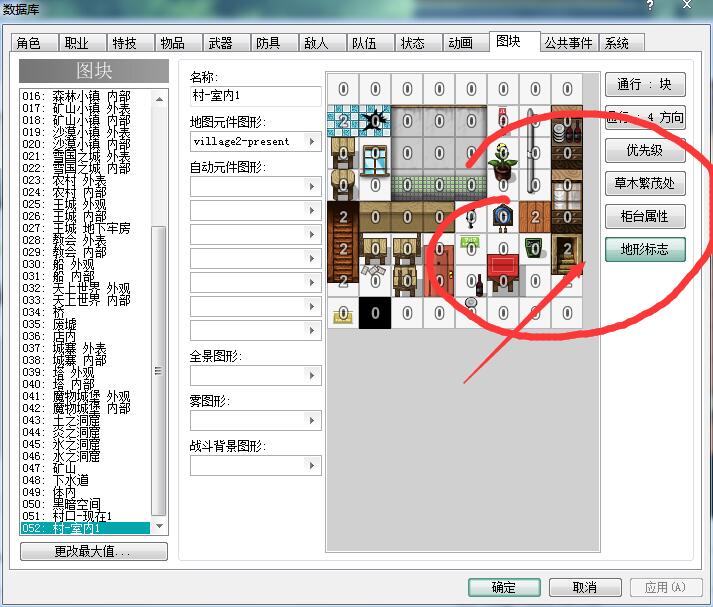Select the red table tile

click(503, 273)
